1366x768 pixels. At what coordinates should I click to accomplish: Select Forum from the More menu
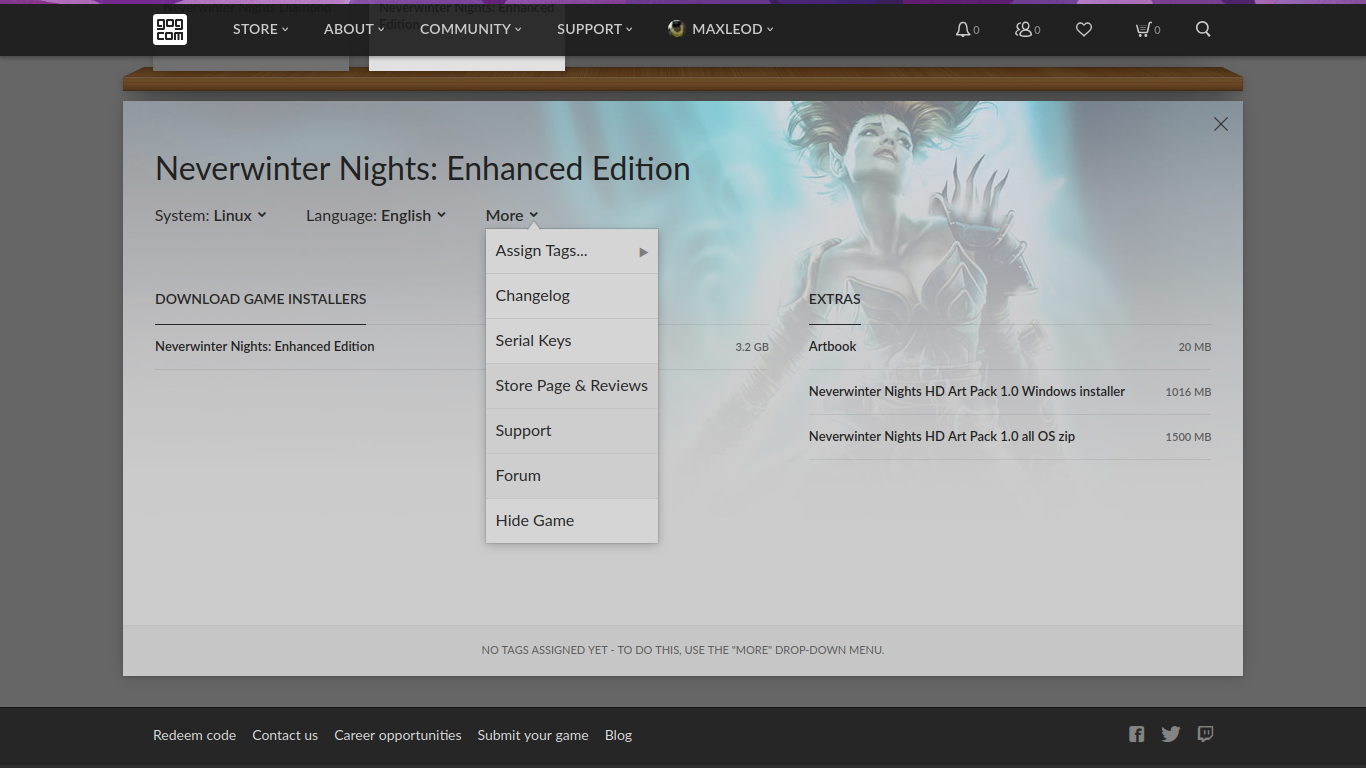click(572, 476)
